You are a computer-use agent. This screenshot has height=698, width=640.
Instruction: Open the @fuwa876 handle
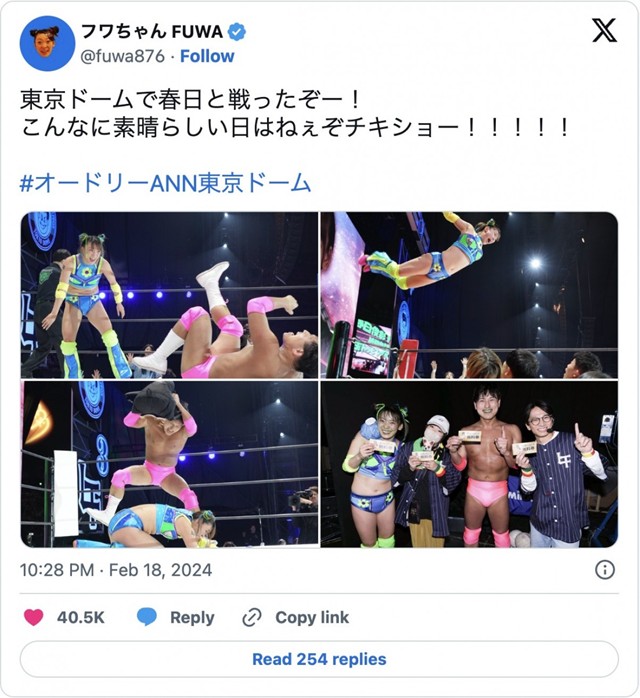[122, 57]
